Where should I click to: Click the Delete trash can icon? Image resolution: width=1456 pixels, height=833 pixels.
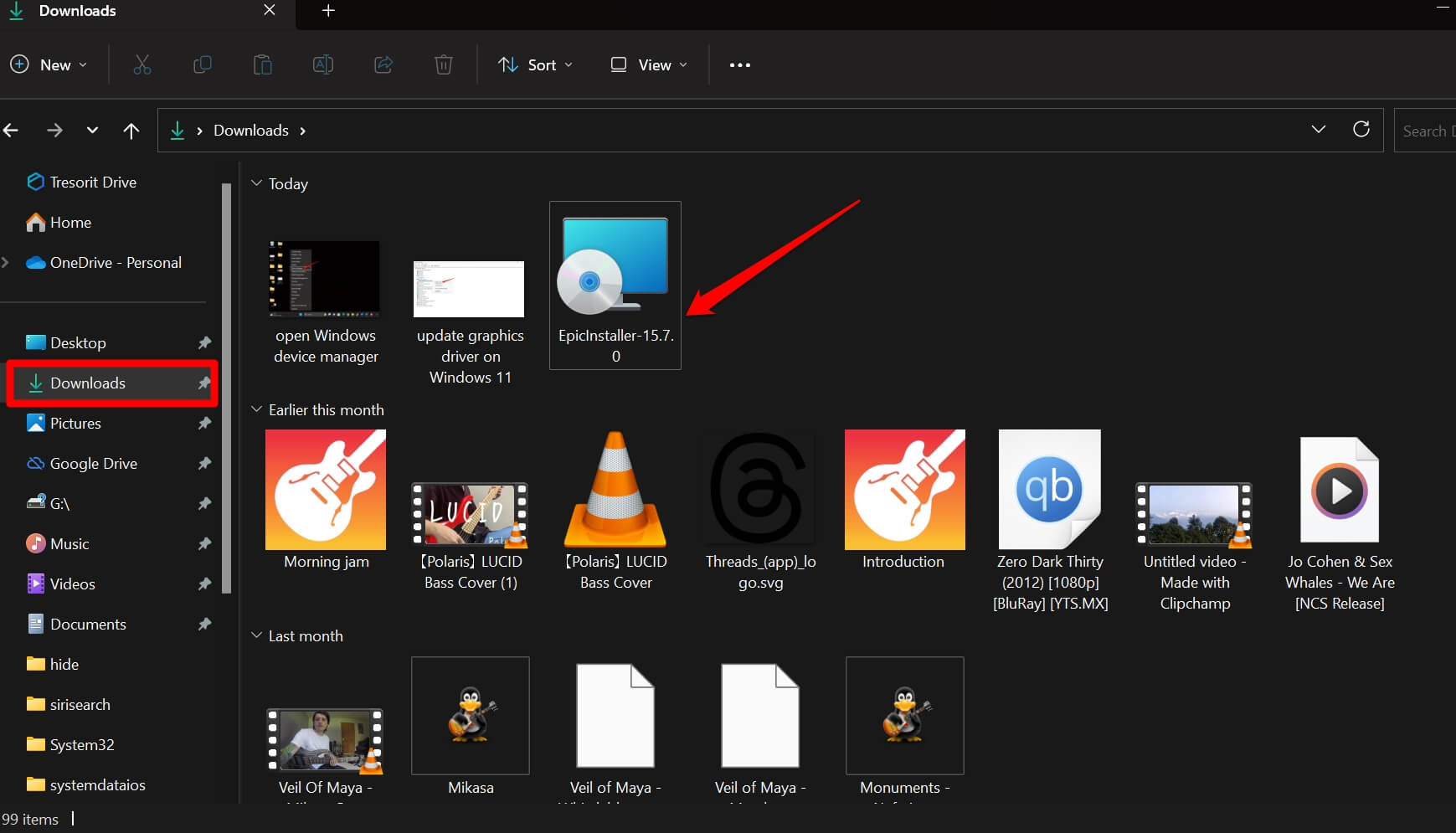click(x=444, y=64)
